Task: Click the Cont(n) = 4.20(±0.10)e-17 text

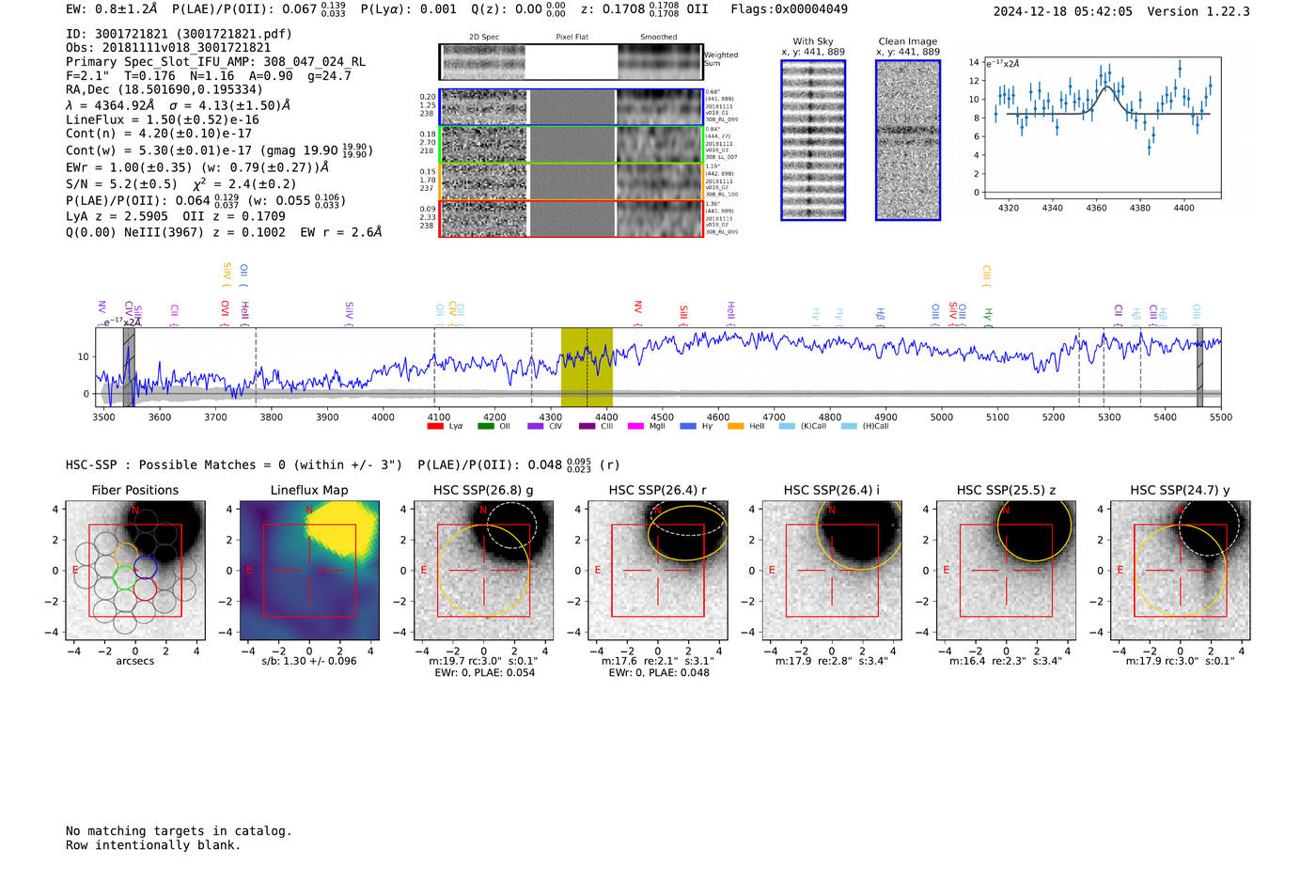Action: [159, 134]
